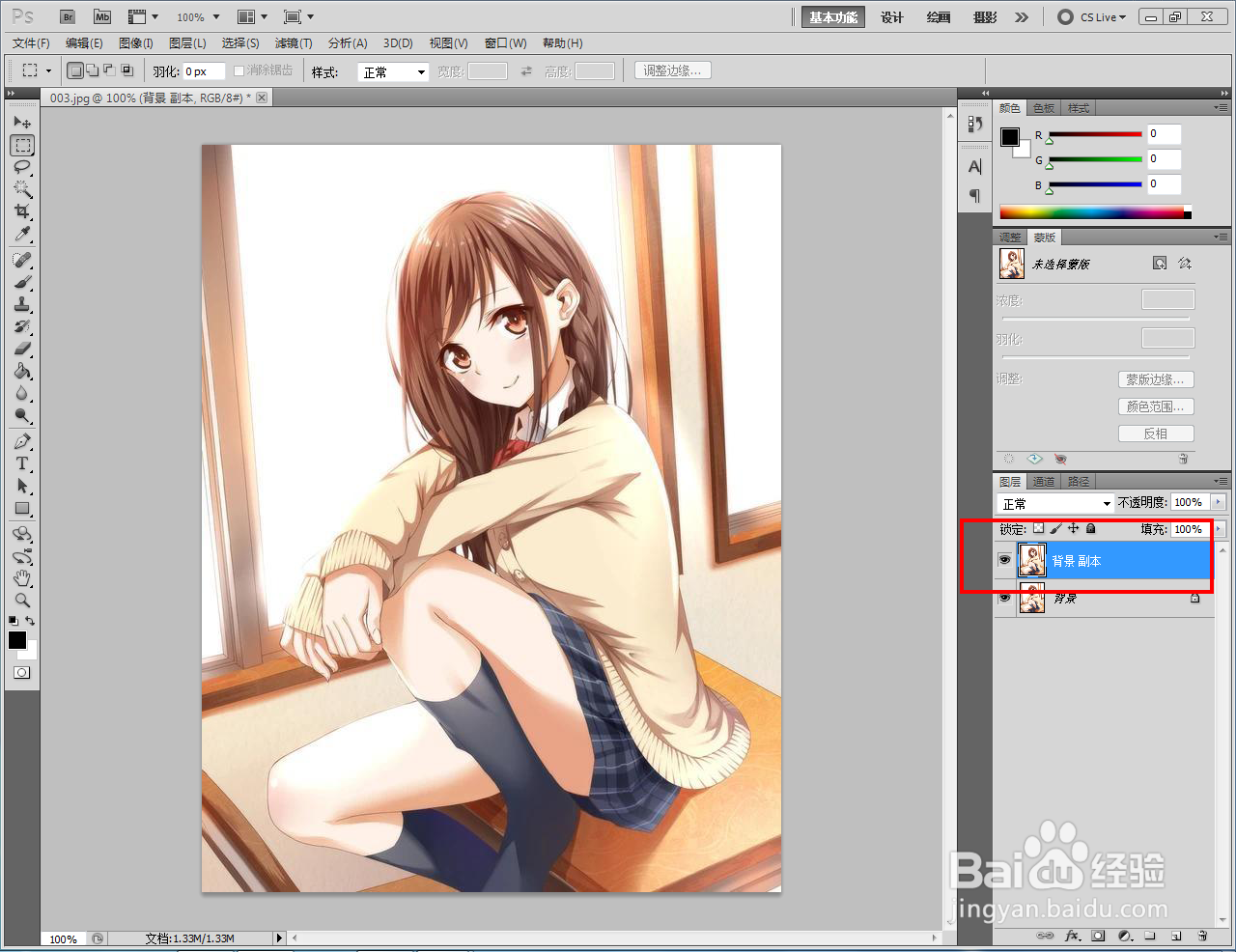Select the Crop tool
This screenshot has height=952, width=1236.
pos(22,211)
